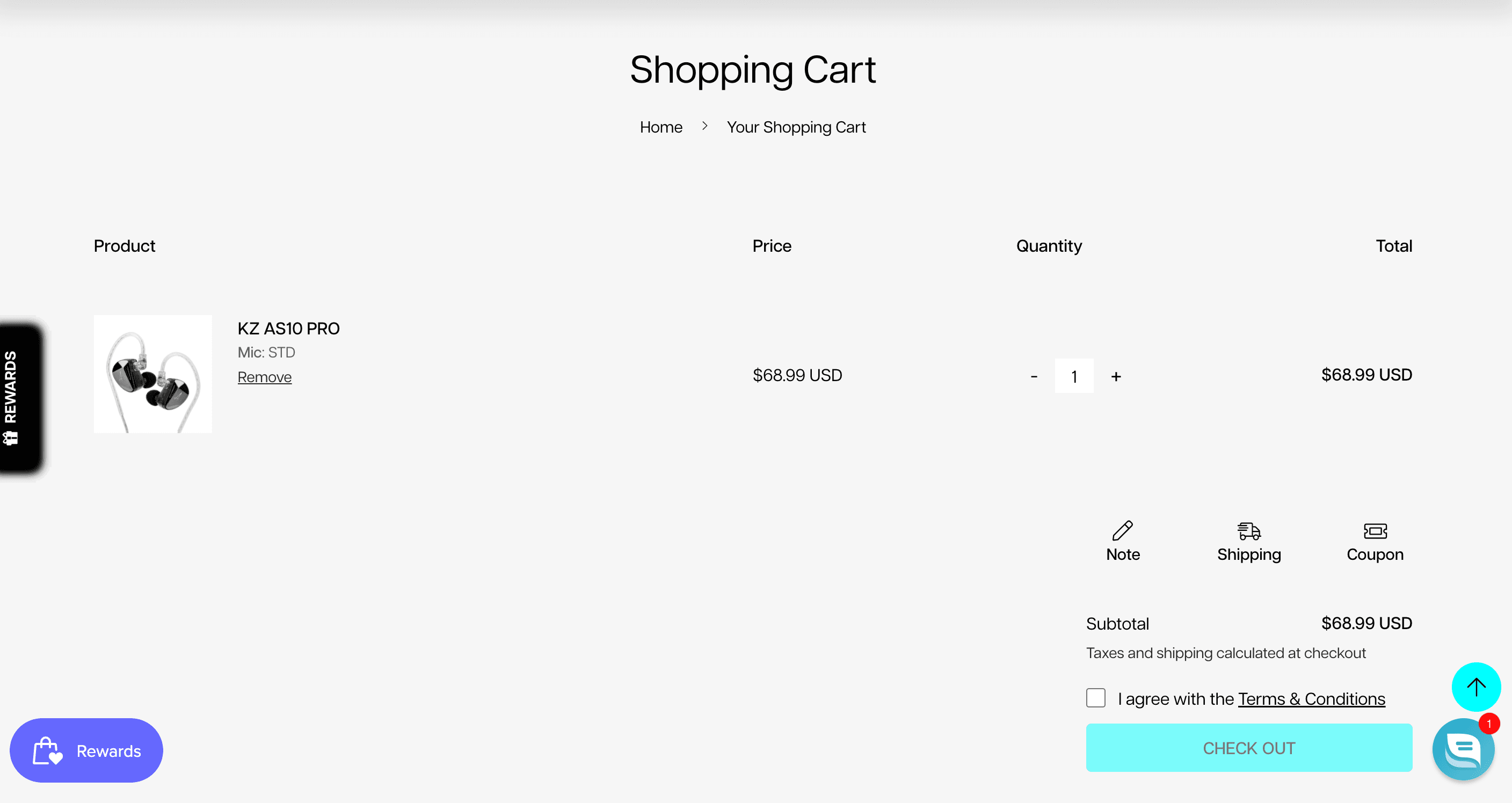This screenshot has height=803, width=1512.
Task: Click the quantity input field
Action: [1073, 376]
